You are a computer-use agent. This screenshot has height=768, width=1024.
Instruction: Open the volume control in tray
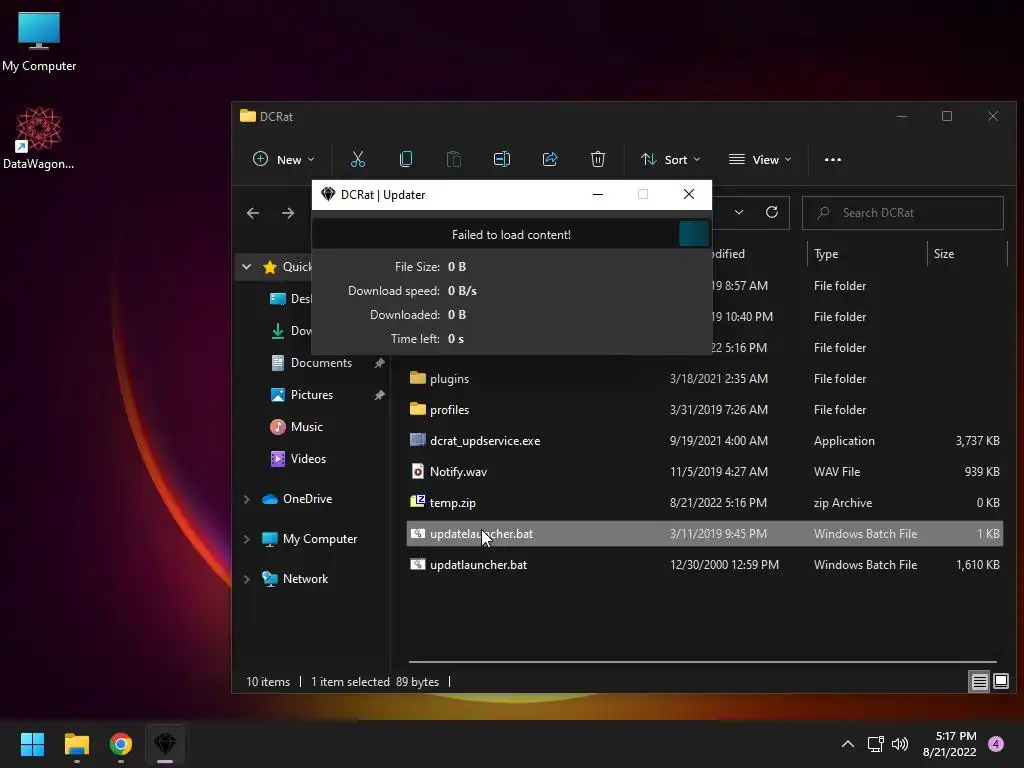click(x=900, y=744)
